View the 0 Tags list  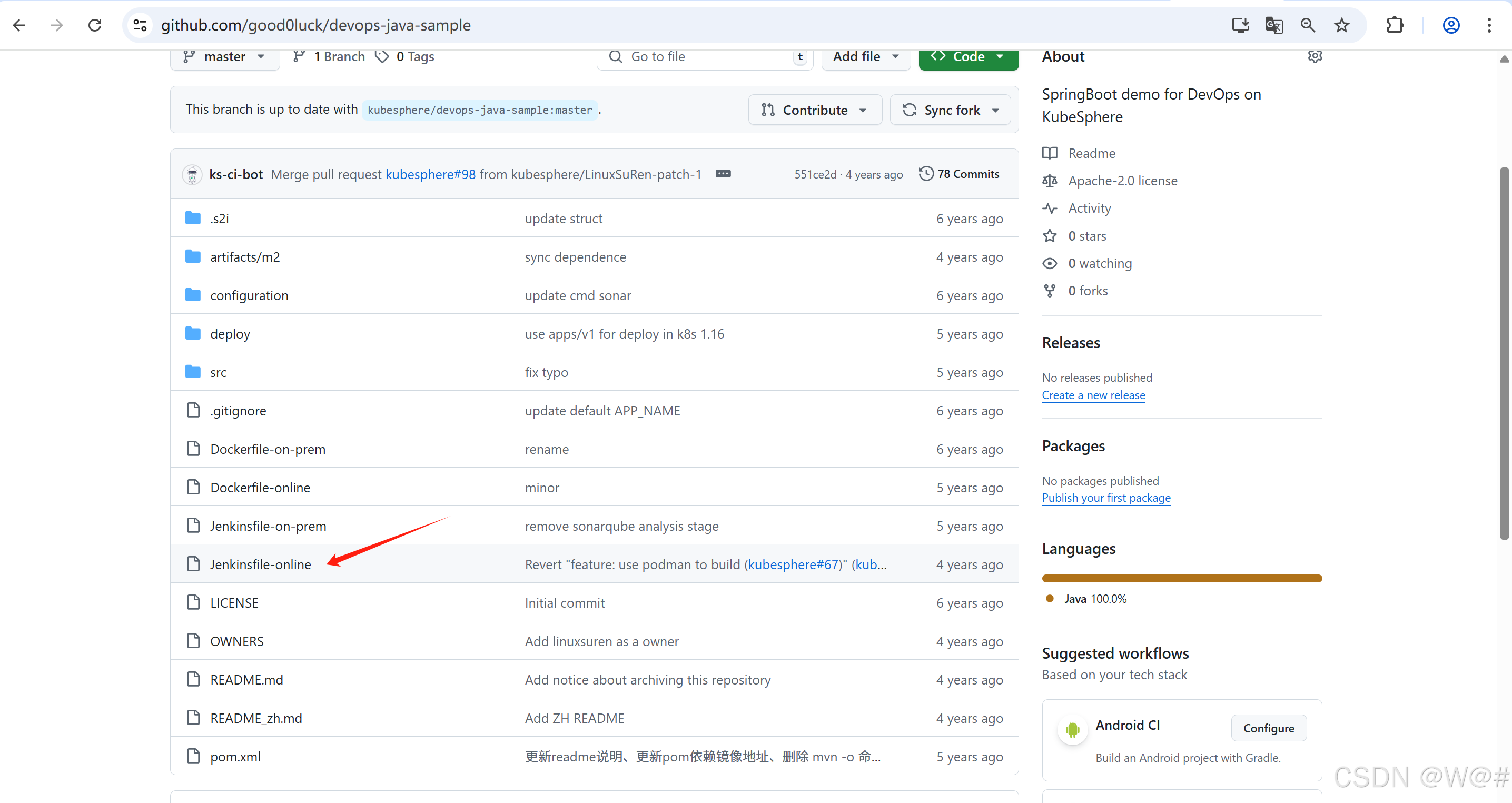405,56
